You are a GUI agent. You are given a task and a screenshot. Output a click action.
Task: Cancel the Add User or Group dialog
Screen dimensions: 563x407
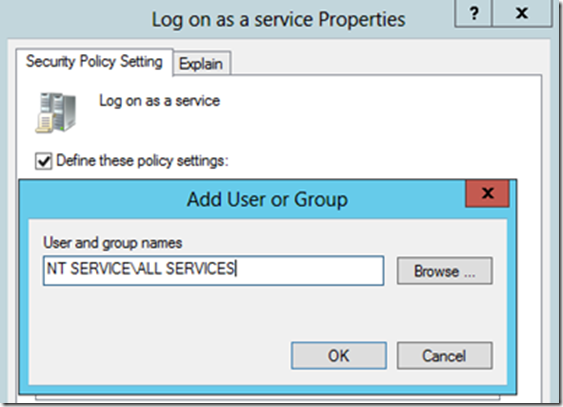[445, 356]
